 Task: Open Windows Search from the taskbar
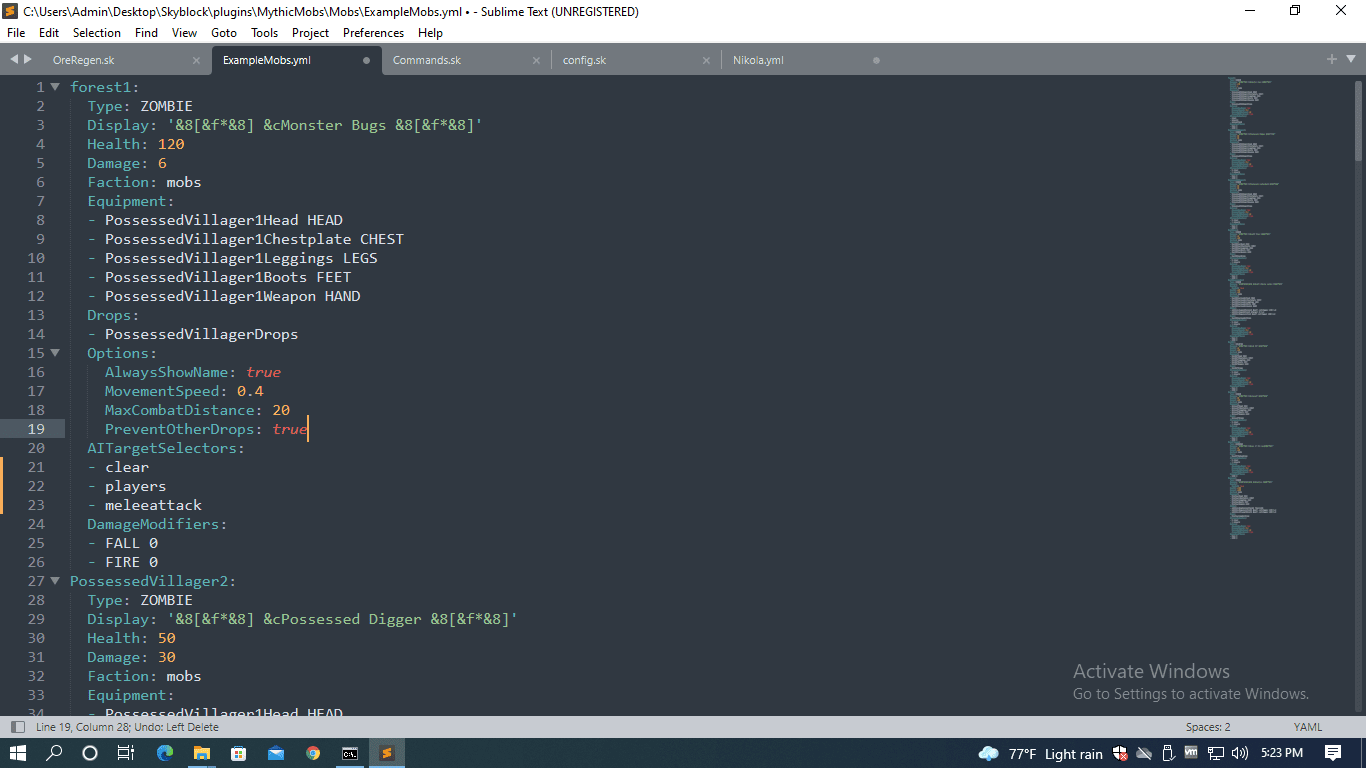click(54, 753)
